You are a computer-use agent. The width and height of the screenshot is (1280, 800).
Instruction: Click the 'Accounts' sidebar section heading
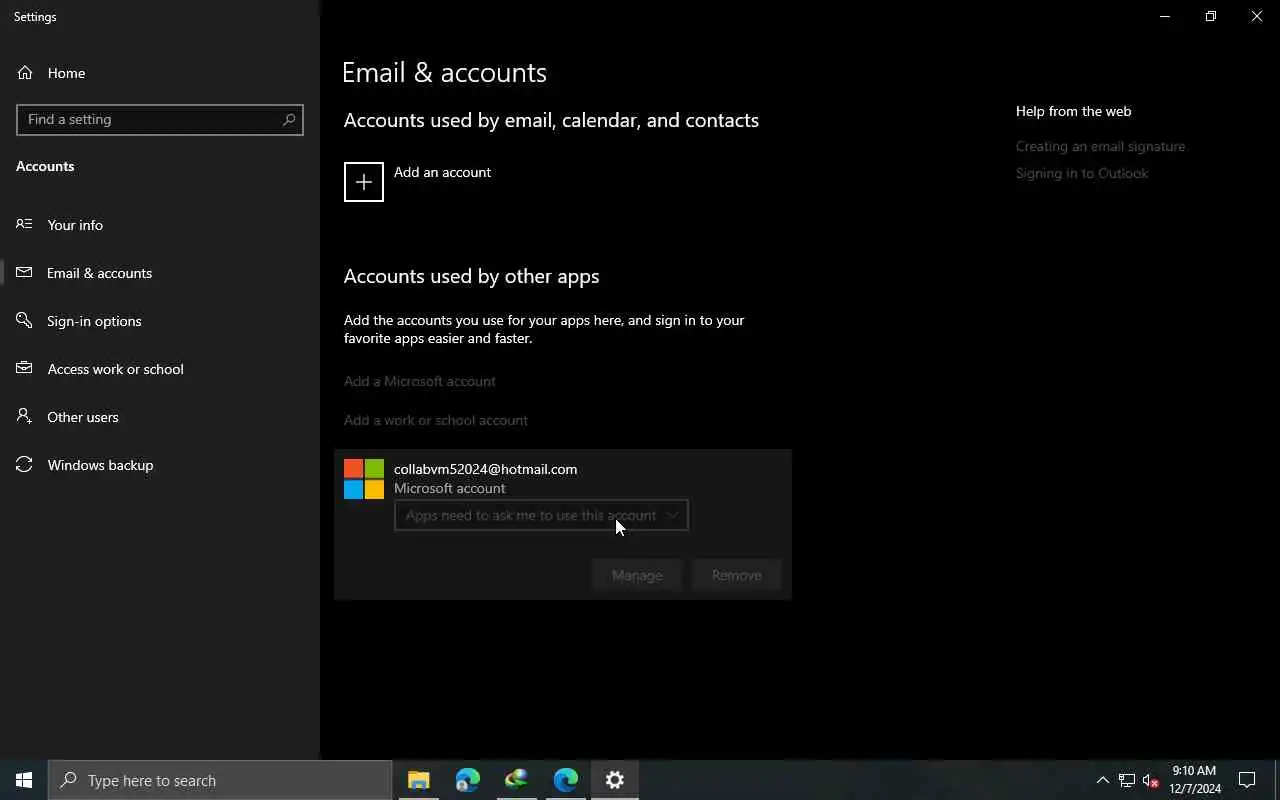coord(45,166)
